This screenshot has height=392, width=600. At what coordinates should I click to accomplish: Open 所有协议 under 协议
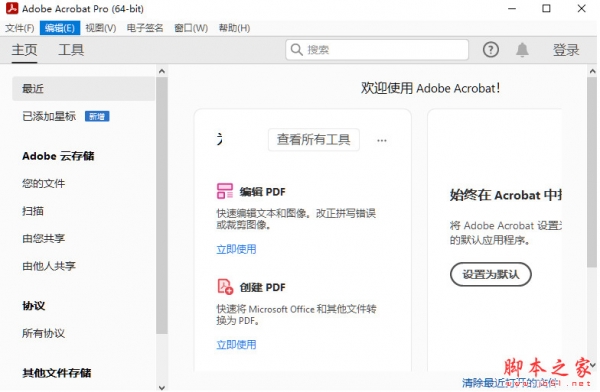44,333
